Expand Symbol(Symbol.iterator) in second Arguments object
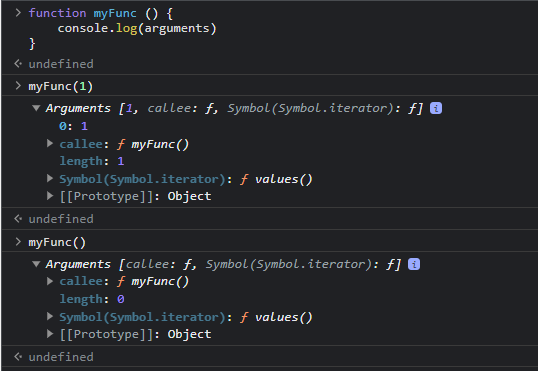Image resolution: width=538 pixels, height=371 pixels. 50,316
